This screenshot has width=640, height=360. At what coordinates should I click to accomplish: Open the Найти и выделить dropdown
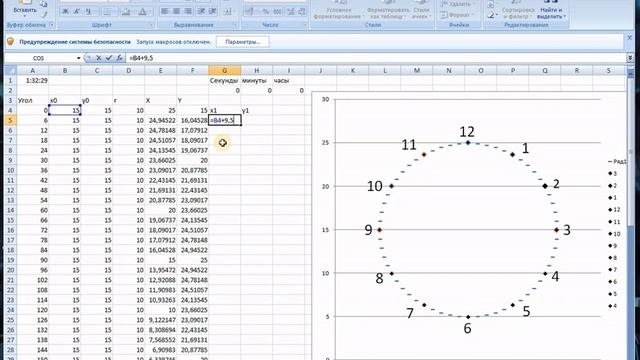(x=551, y=13)
